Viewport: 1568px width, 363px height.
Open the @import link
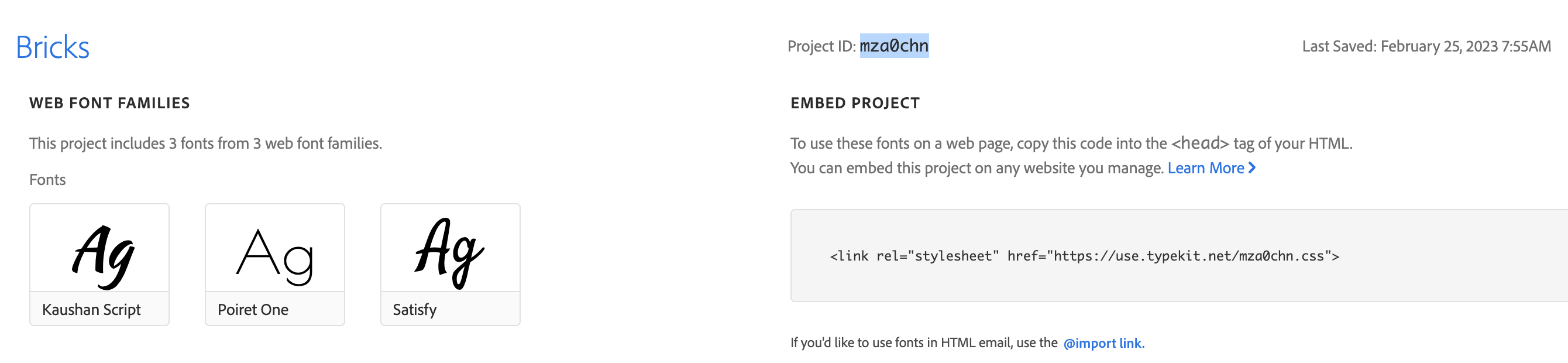point(1103,343)
